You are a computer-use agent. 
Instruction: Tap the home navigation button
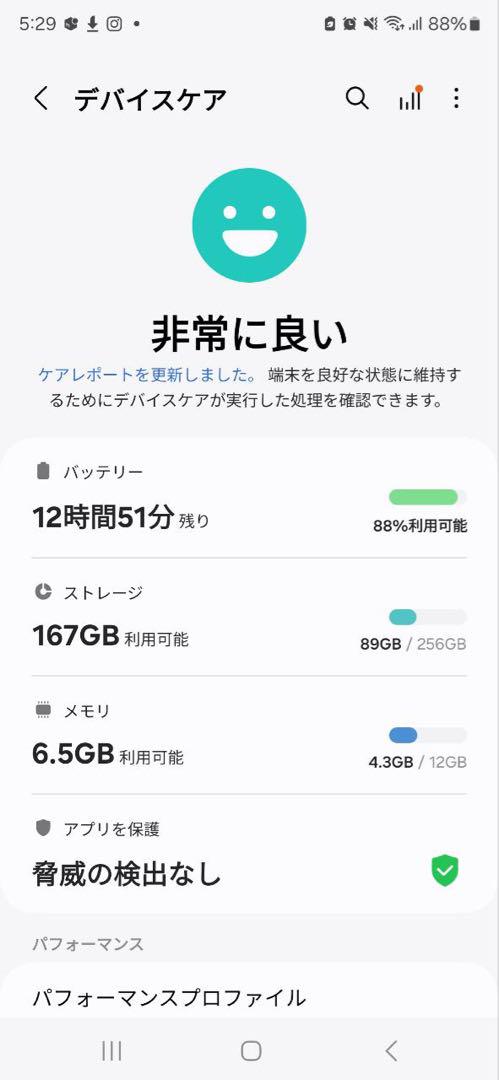(251, 1050)
